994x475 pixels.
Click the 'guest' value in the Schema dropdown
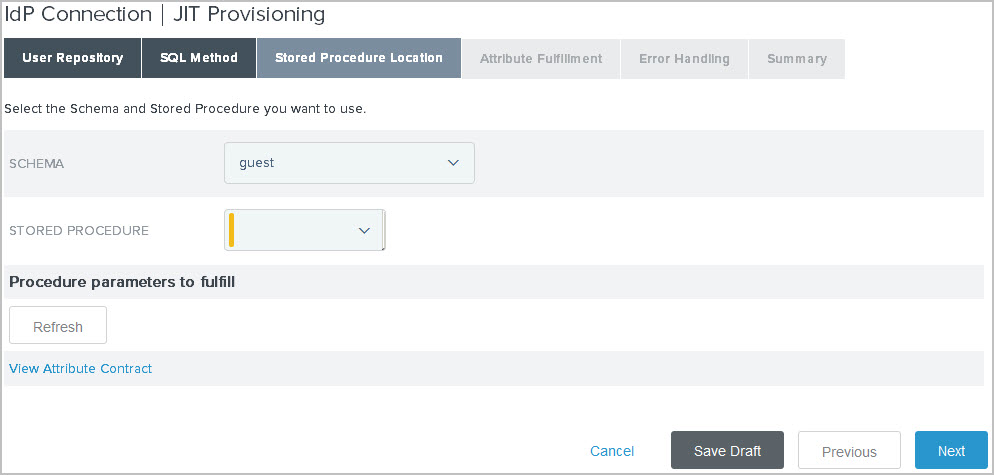coord(257,163)
